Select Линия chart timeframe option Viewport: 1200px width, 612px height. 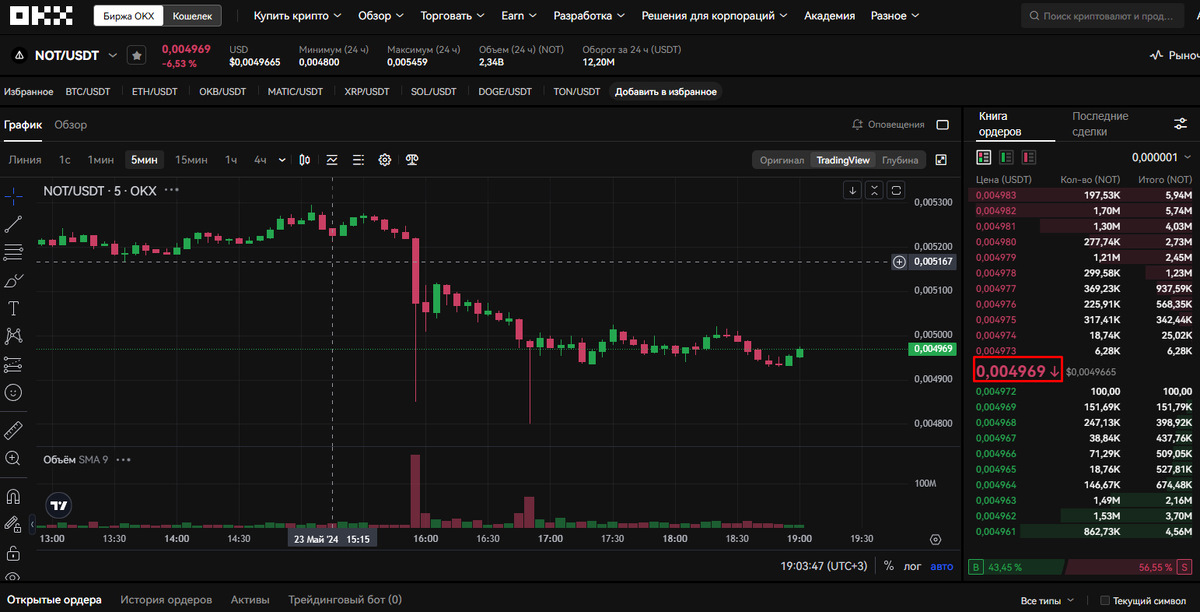pyautogui.click(x=25, y=160)
